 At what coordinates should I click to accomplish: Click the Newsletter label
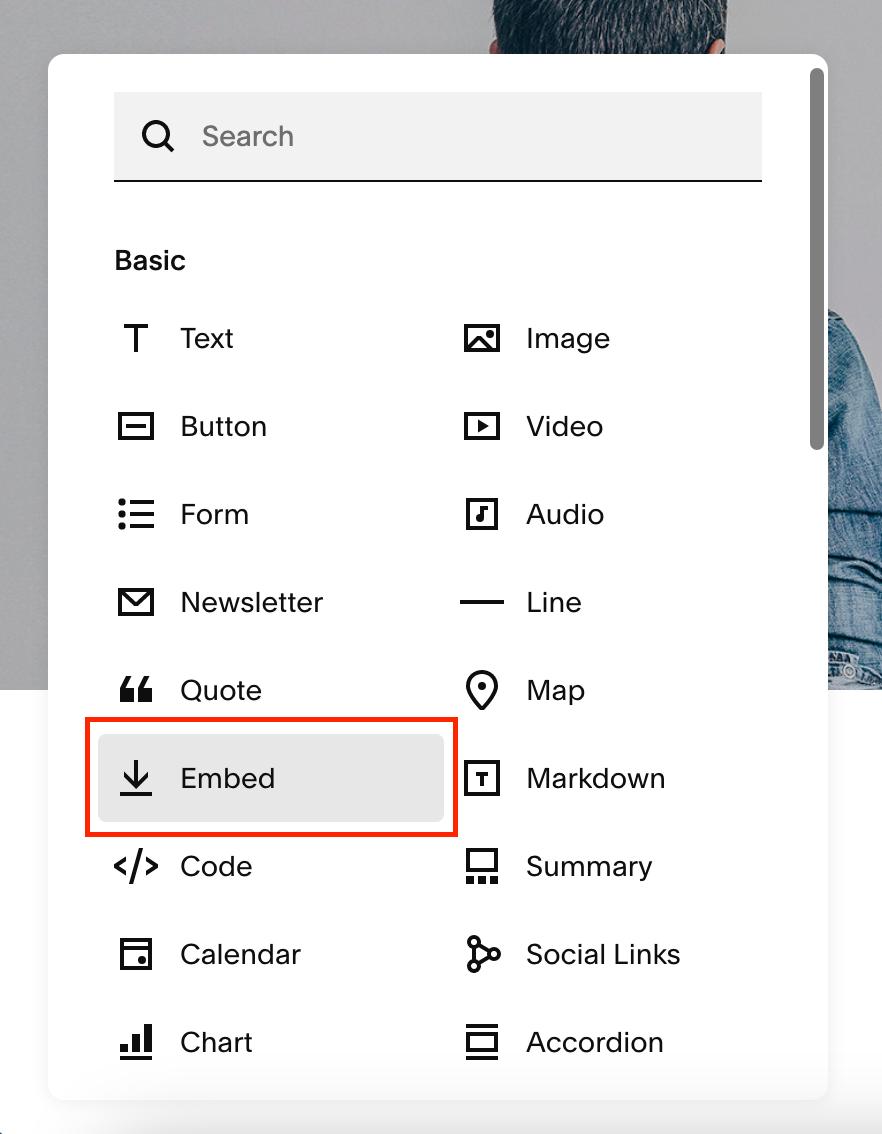[252, 602]
